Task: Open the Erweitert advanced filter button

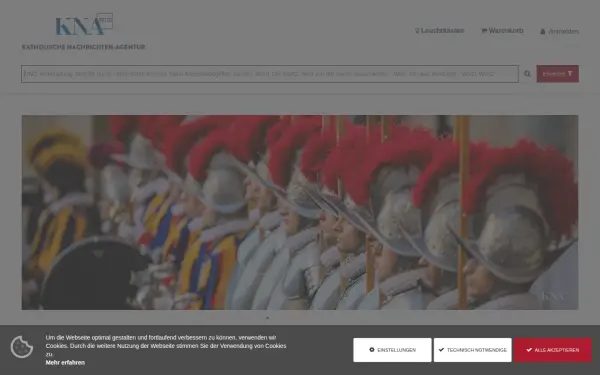Action: (x=557, y=74)
